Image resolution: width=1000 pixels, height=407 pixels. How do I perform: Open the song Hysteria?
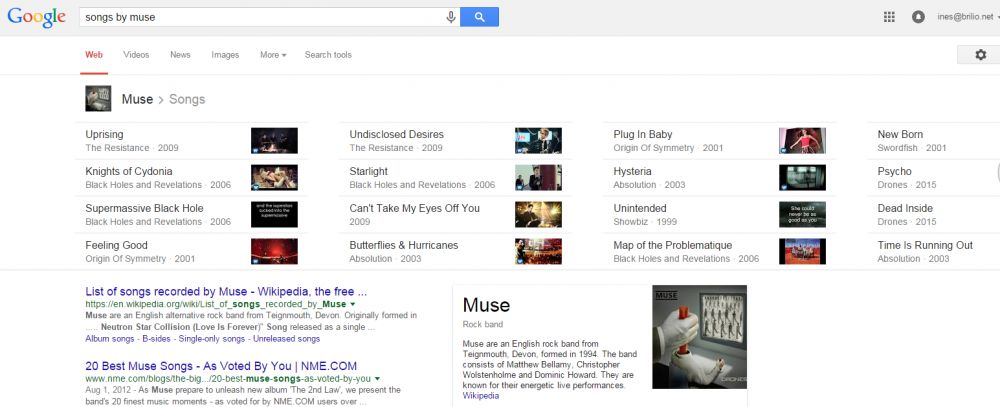633,171
